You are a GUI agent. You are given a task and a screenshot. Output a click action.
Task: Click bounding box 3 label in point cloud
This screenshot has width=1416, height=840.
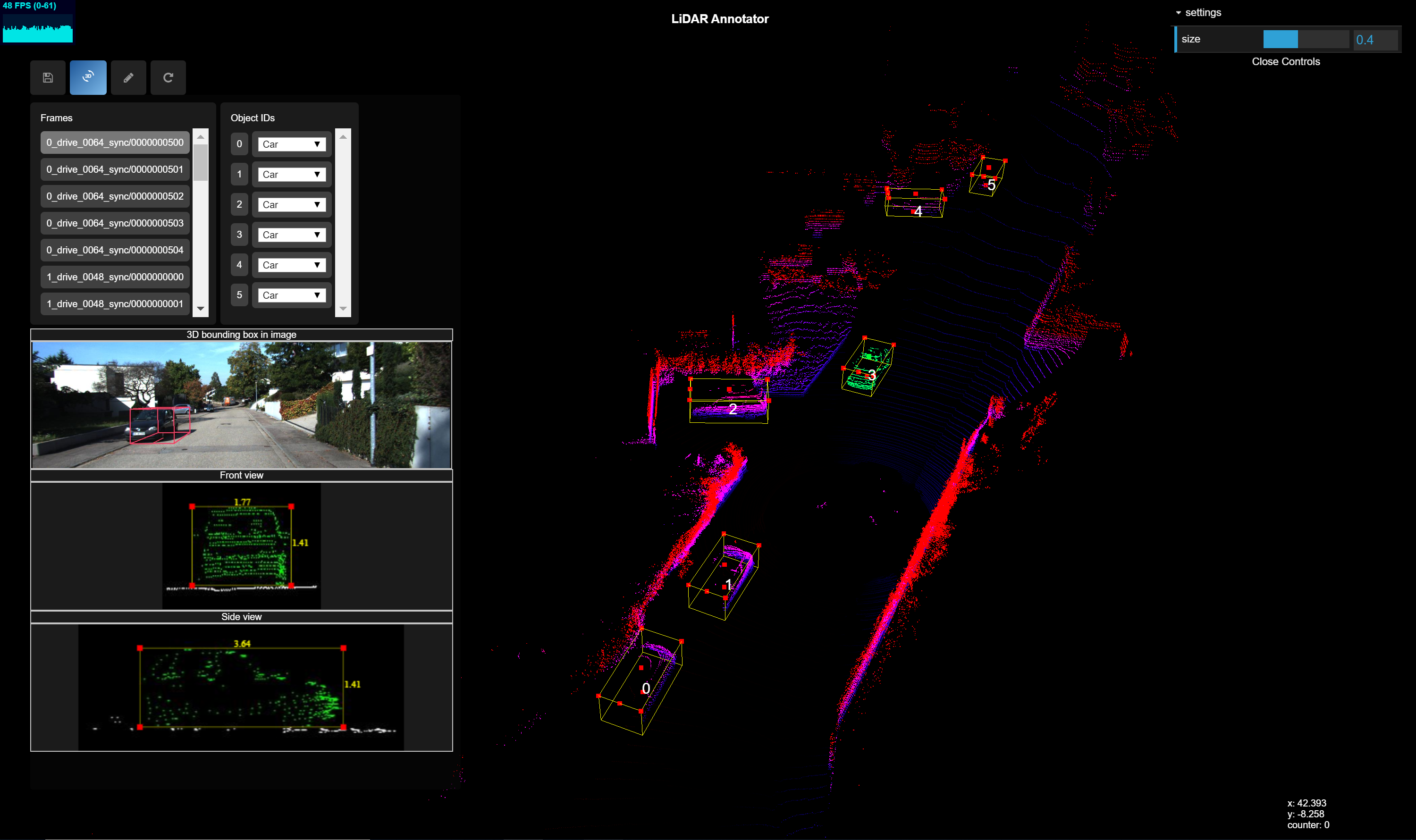pyautogui.click(x=872, y=374)
